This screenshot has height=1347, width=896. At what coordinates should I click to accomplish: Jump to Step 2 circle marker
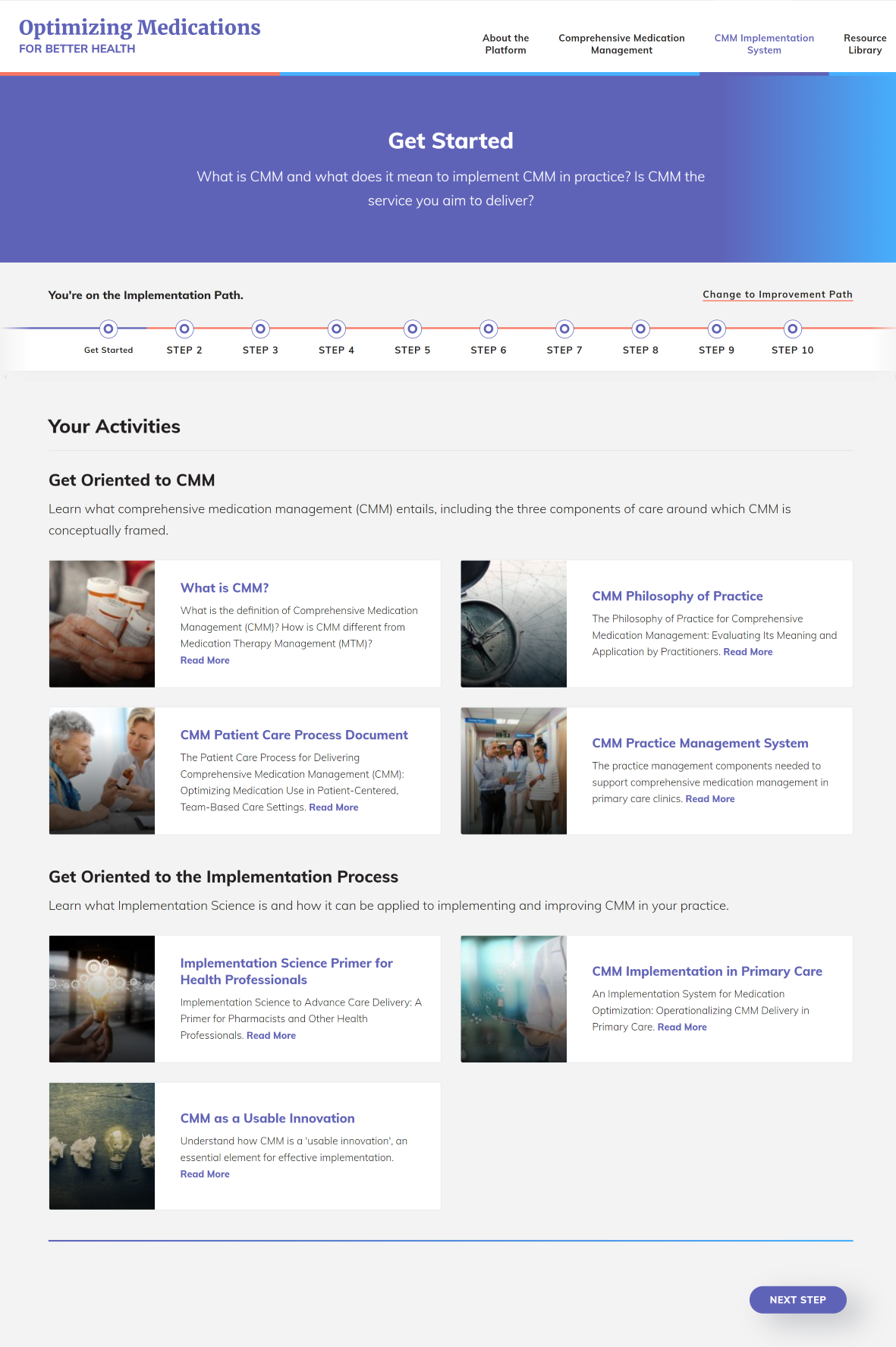click(184, 329)
